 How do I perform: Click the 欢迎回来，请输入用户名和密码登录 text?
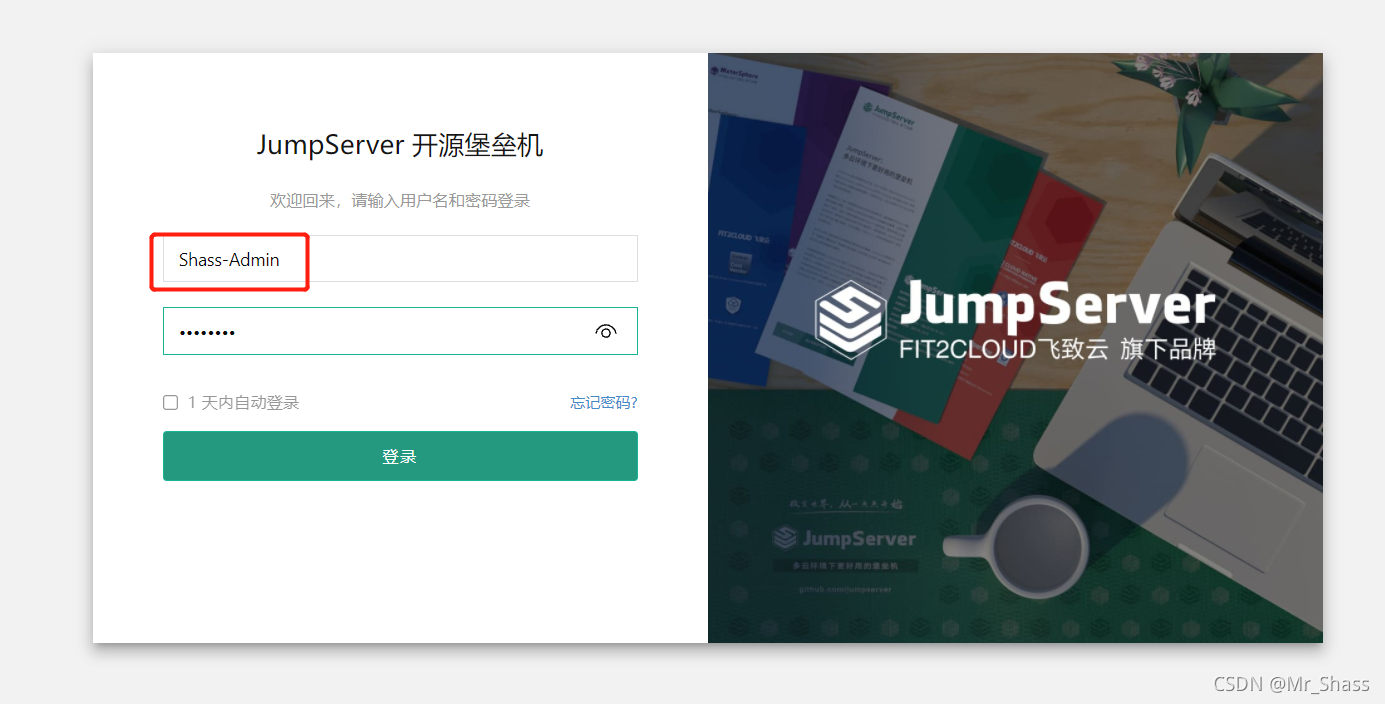(x=400, y=201)
